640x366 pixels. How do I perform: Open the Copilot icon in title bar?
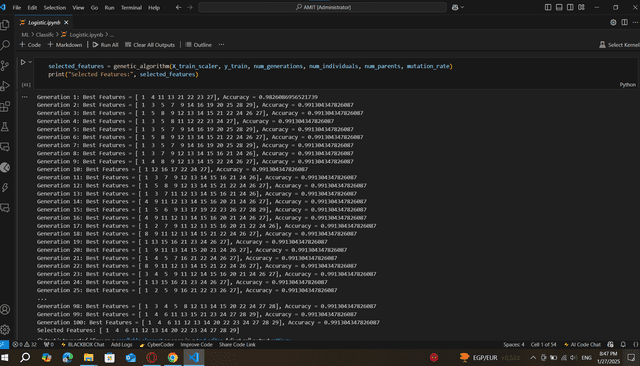click(x=455, y=7)
